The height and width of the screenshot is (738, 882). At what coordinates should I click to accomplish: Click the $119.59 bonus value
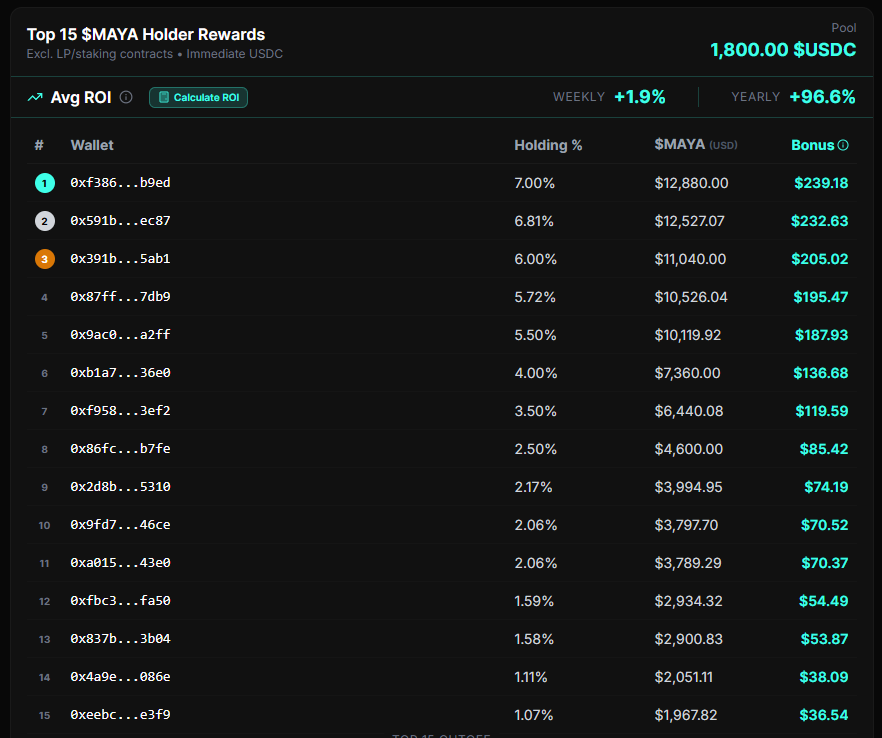click(x=822, y=411)
